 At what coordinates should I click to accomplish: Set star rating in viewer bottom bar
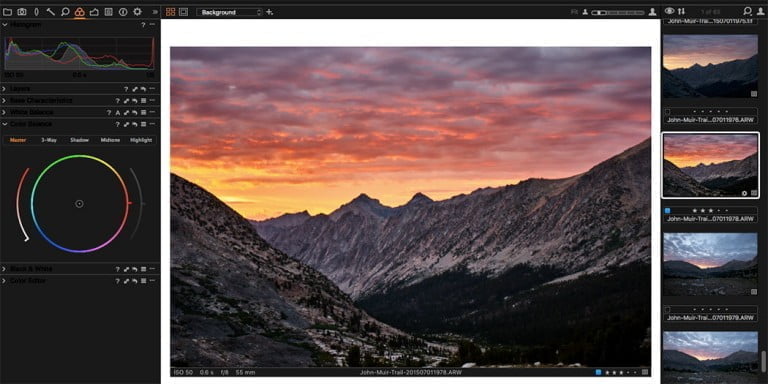pyautogui.click(x=622, y=372)
